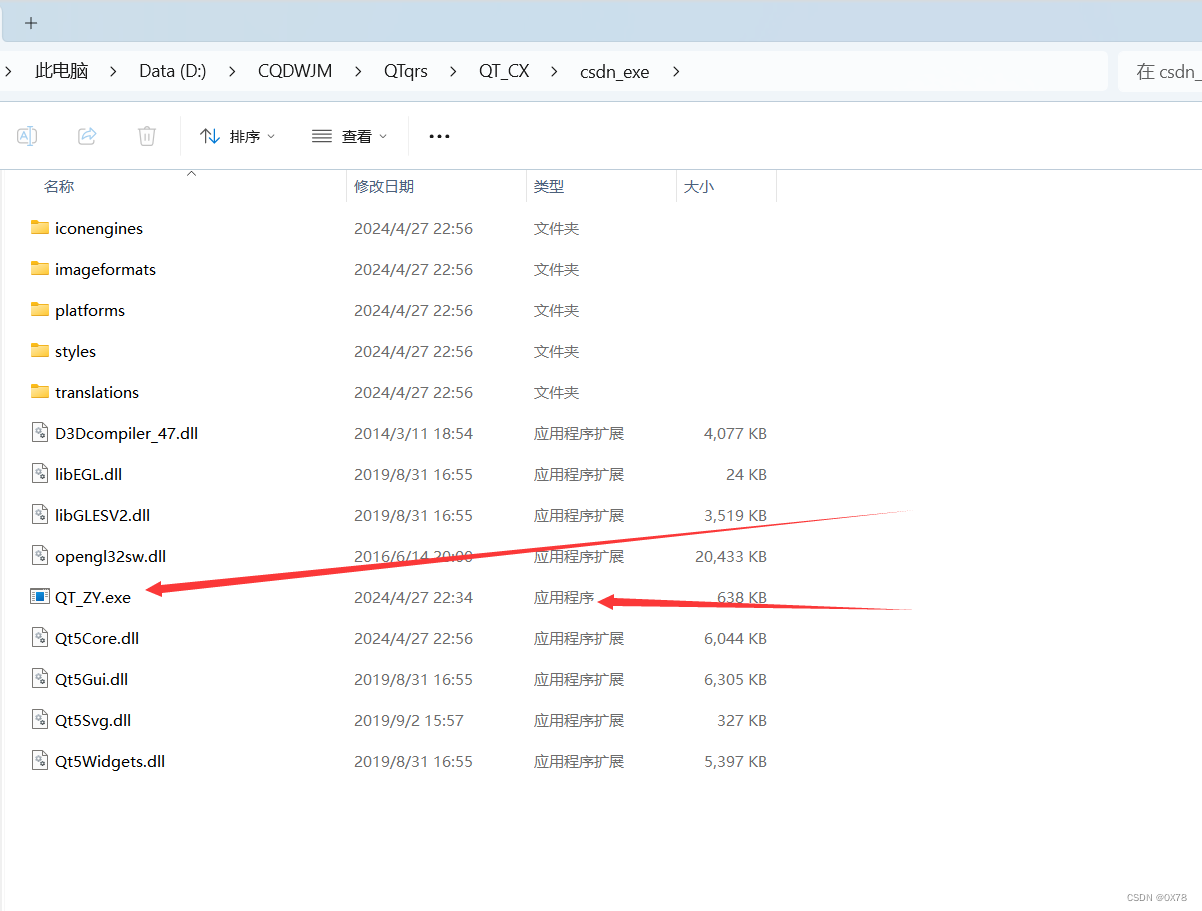Image resolution: width=1202 pixels, height=911 pixels.
Task: Click the 2019/9/2 15:57 date cell
Action: pyautogui.click(x=409, y=720)
